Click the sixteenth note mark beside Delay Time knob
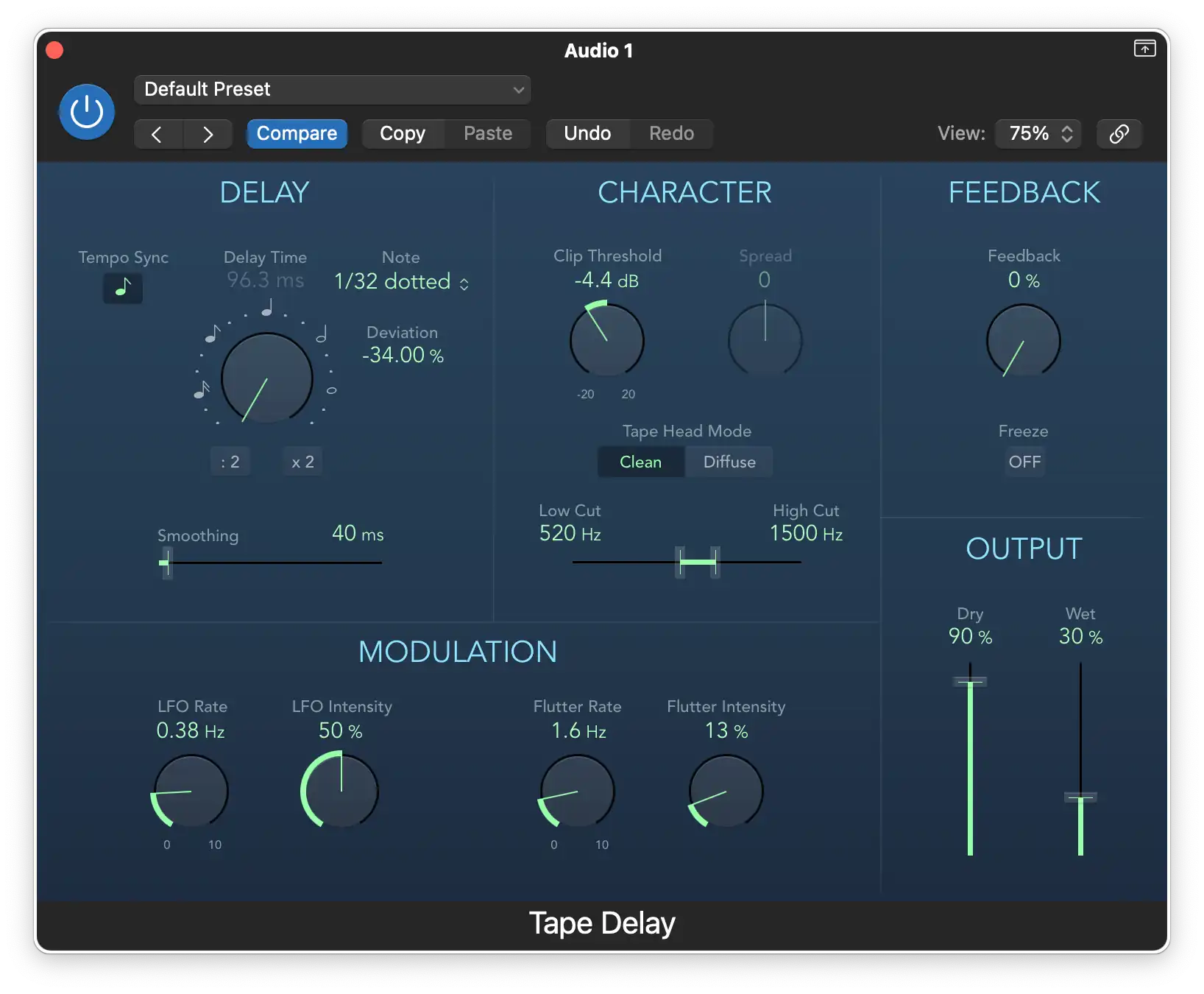Image resolution: width=1204 pixels, height=994 pixels. 202,390
